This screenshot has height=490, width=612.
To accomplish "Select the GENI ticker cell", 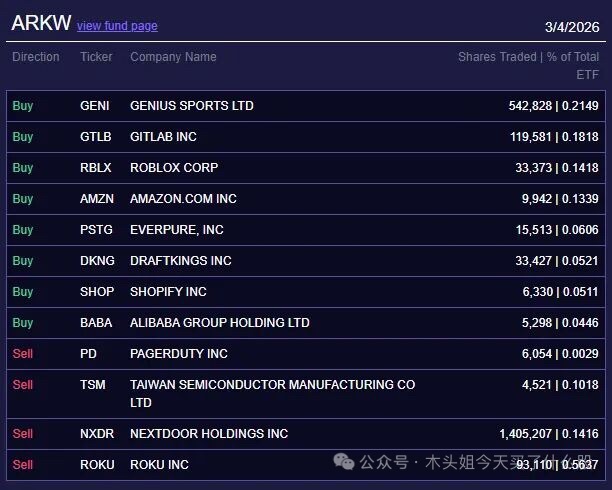I will [x=95, y=106].
